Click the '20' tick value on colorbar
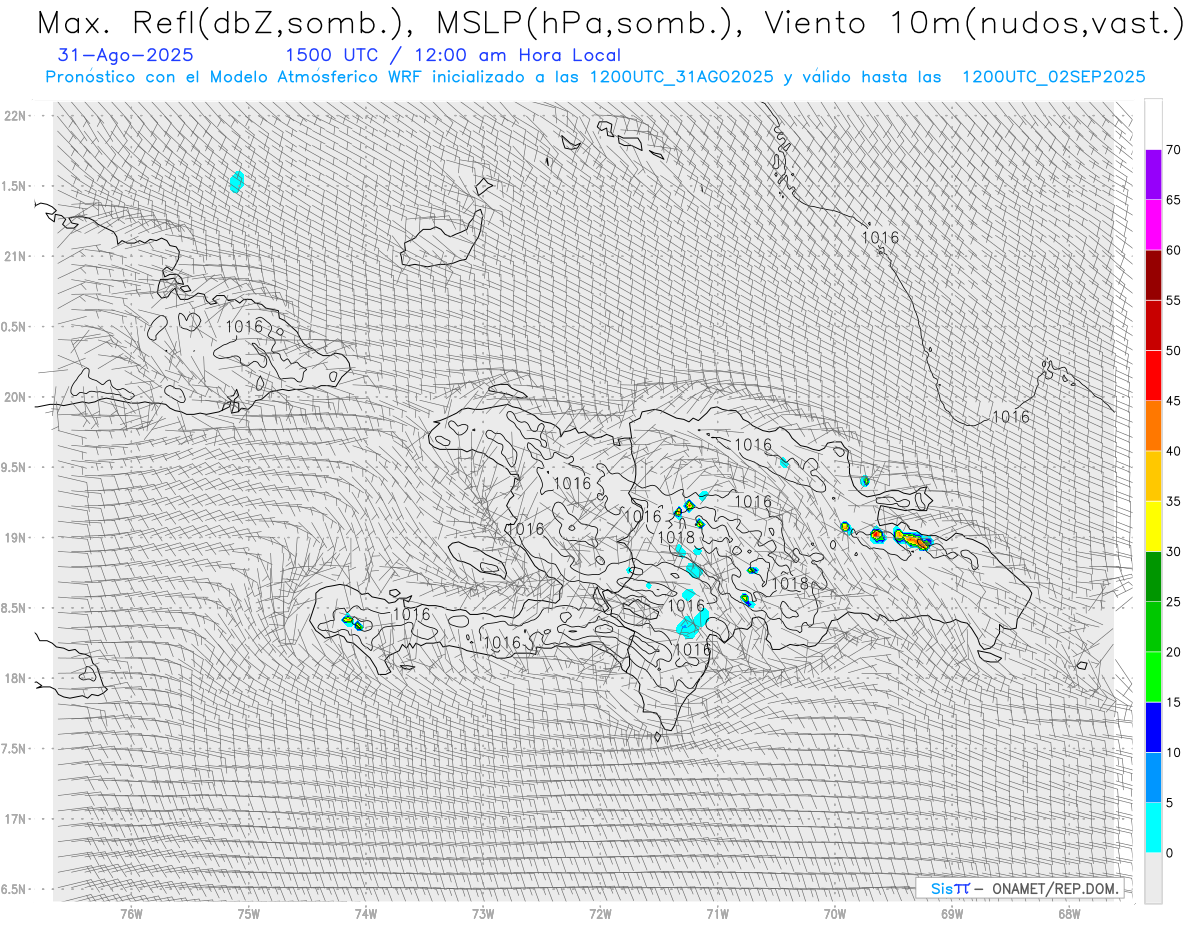This screenshot has height=927, width=1200. 1173,652
